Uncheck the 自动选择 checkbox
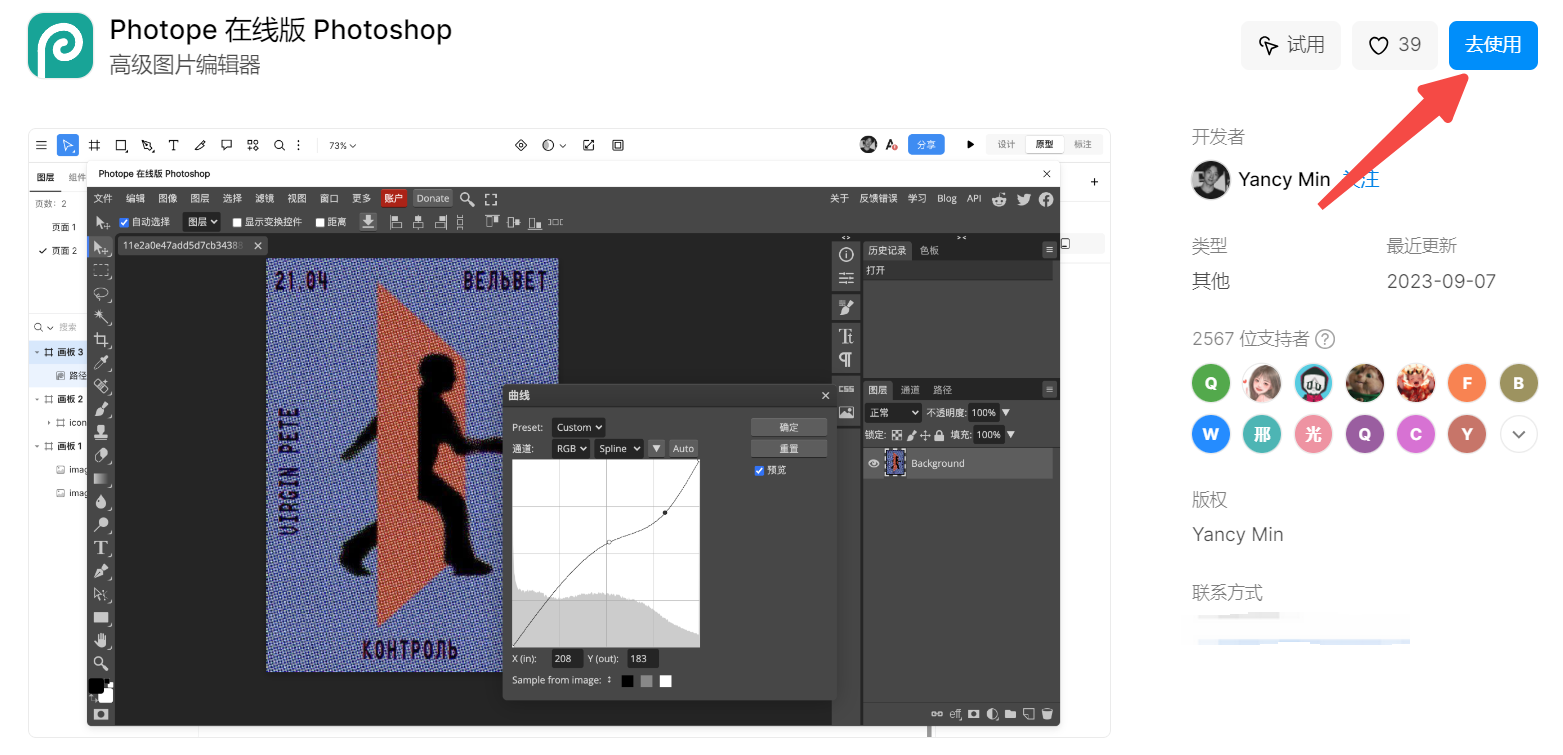The width and height of the screenshot is (1563, 755). coord(125,222)
